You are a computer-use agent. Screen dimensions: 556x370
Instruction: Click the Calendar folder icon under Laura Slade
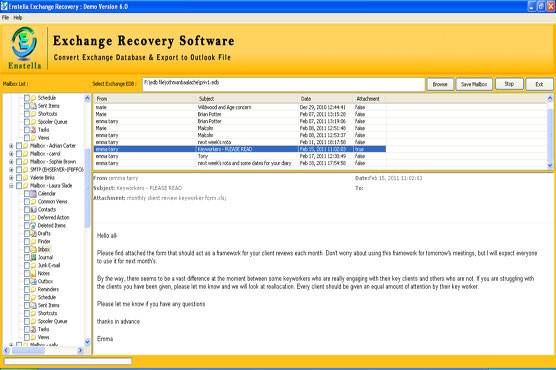pyautogui.click(x=33, y=194)
